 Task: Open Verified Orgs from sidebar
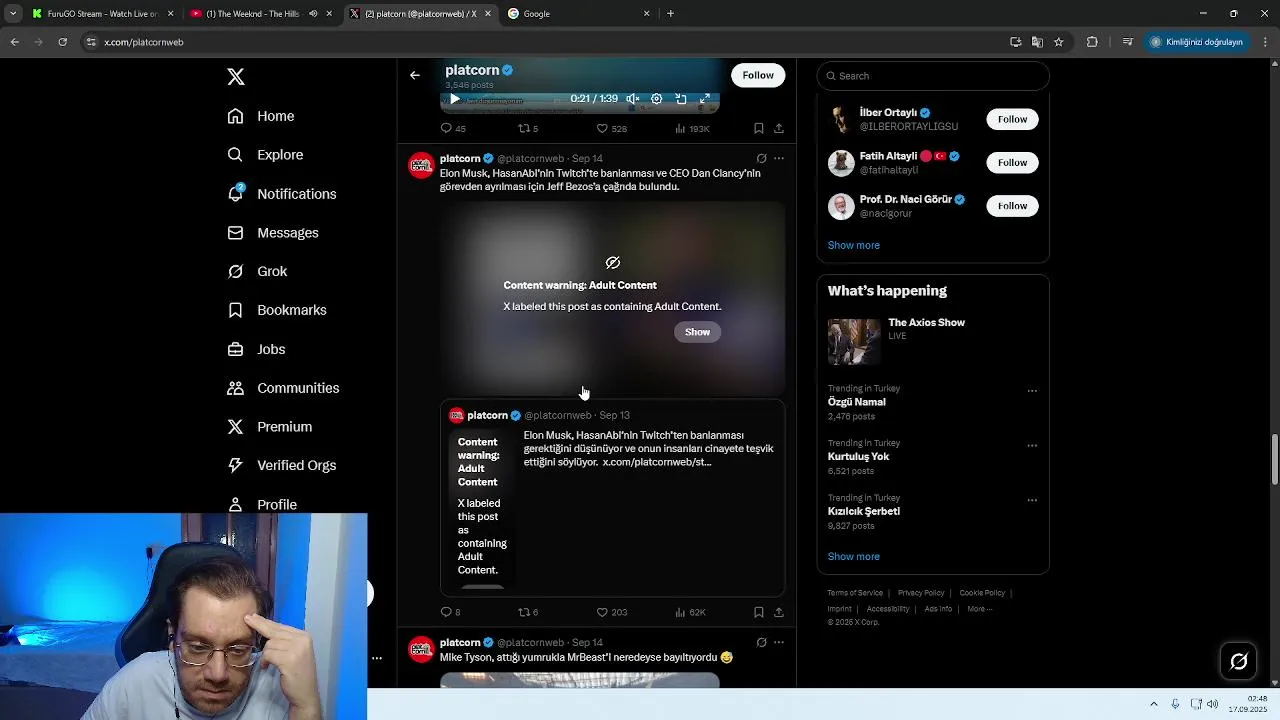(x=281, y=465)
